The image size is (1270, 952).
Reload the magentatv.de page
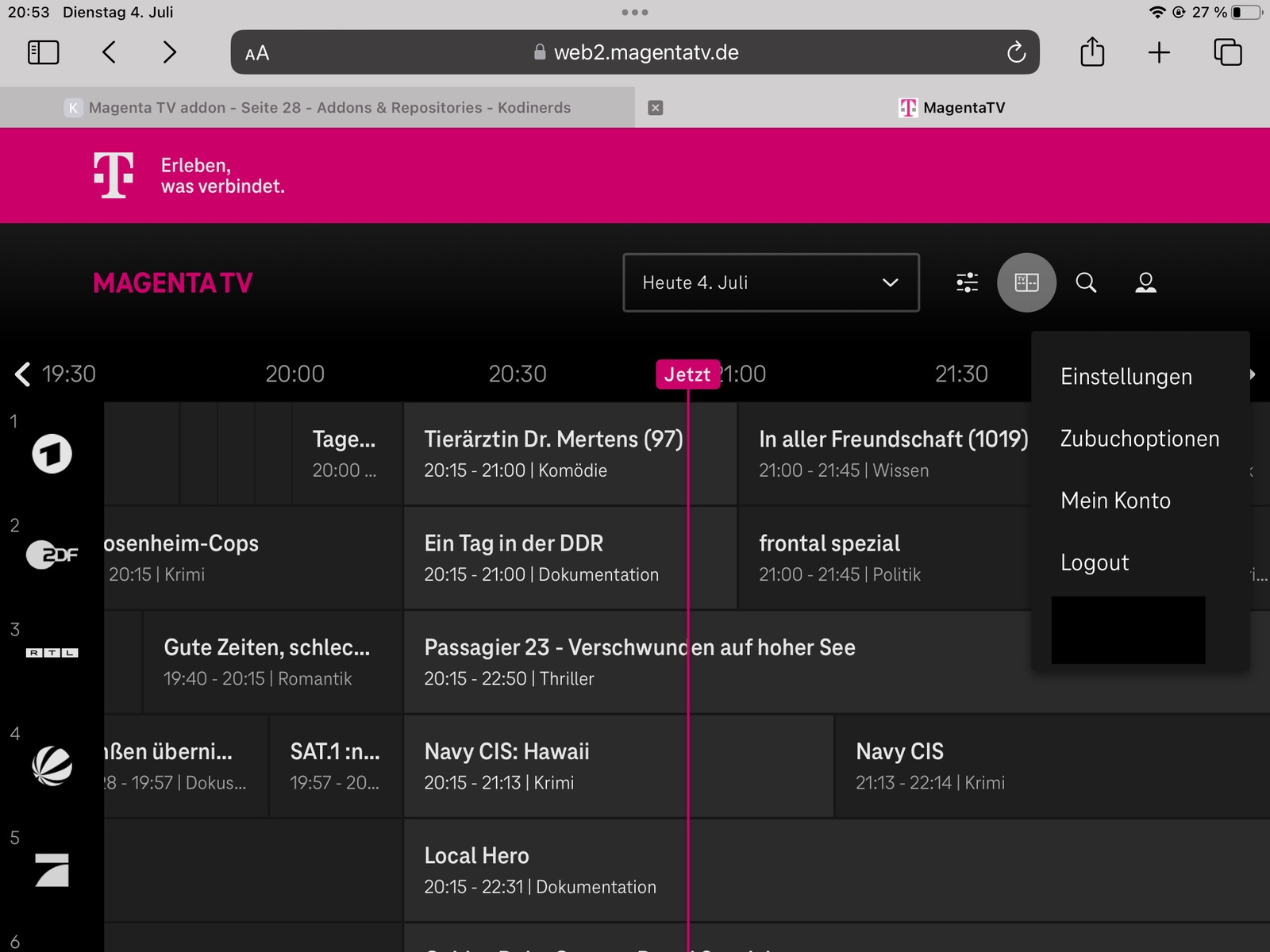1016,52
